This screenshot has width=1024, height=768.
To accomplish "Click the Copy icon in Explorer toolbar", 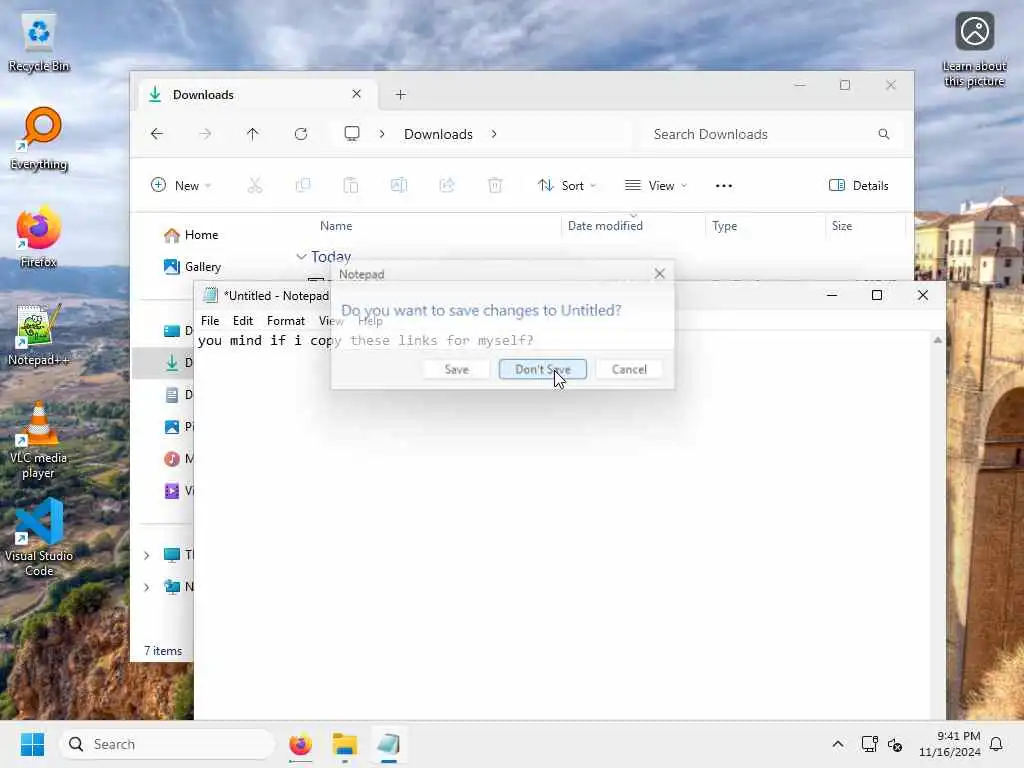I will tap(303, 185).
